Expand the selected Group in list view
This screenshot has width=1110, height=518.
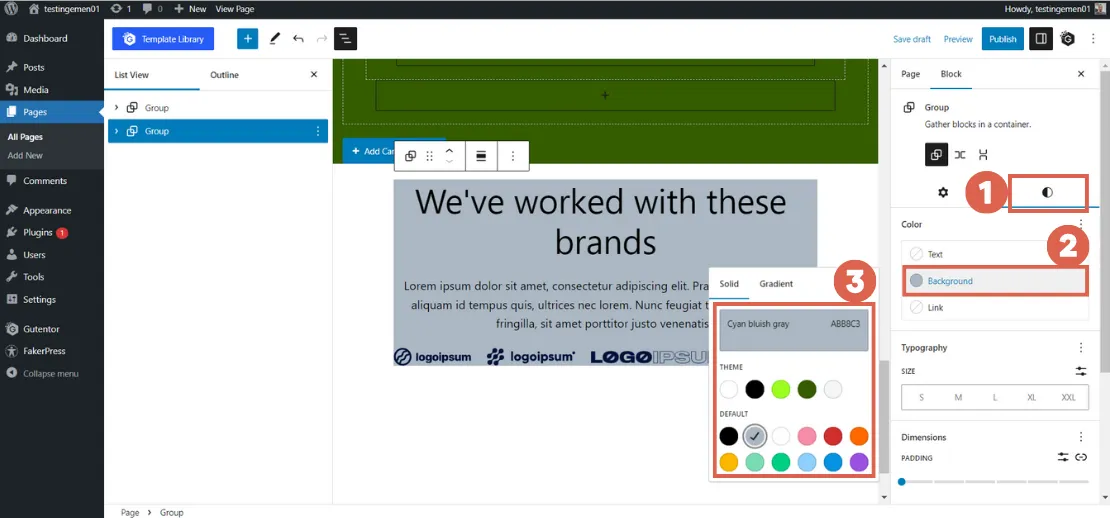[116, 131]
